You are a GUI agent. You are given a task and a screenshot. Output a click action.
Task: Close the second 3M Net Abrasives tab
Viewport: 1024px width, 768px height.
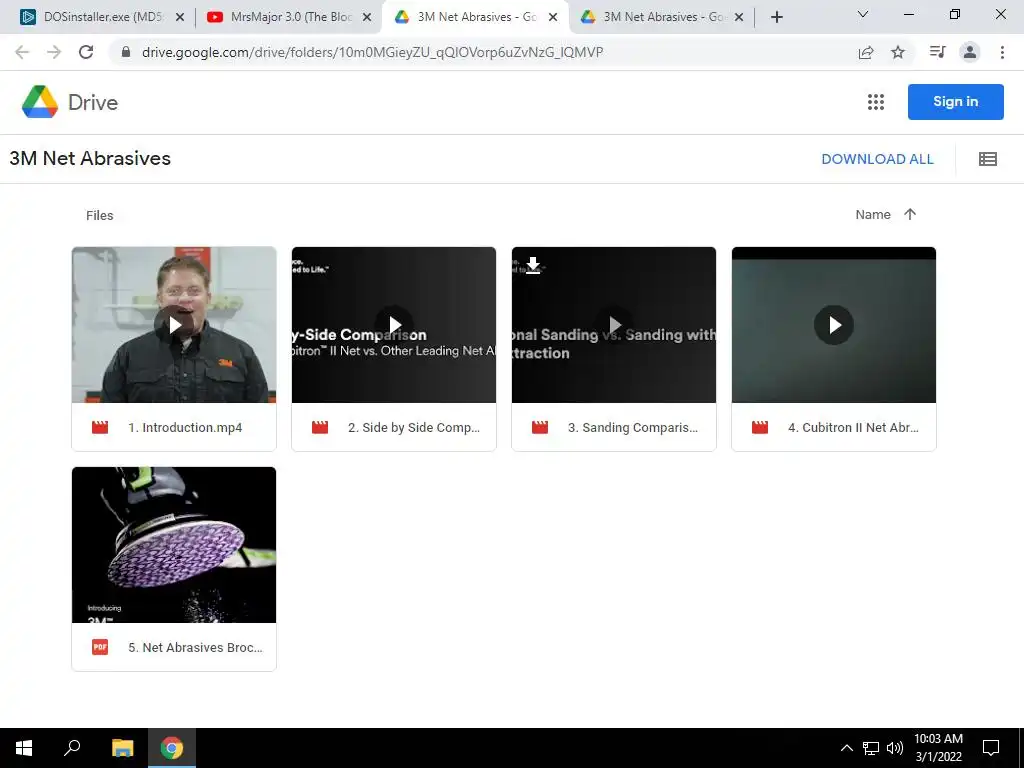[x=739, y=17]
